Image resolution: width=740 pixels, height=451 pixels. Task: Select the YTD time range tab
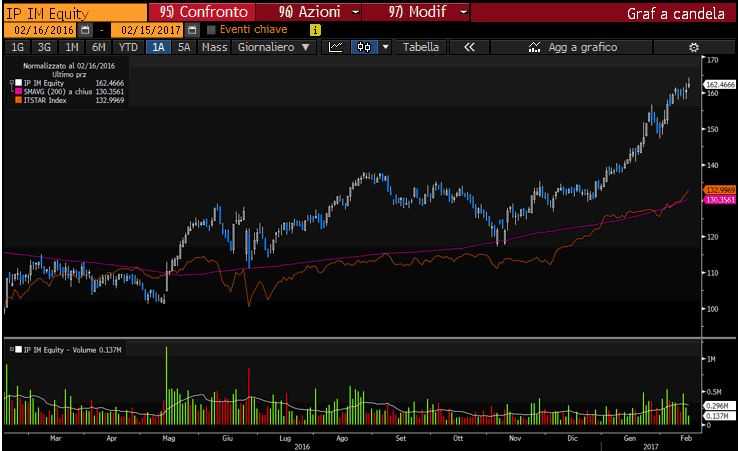click(128, 47)
